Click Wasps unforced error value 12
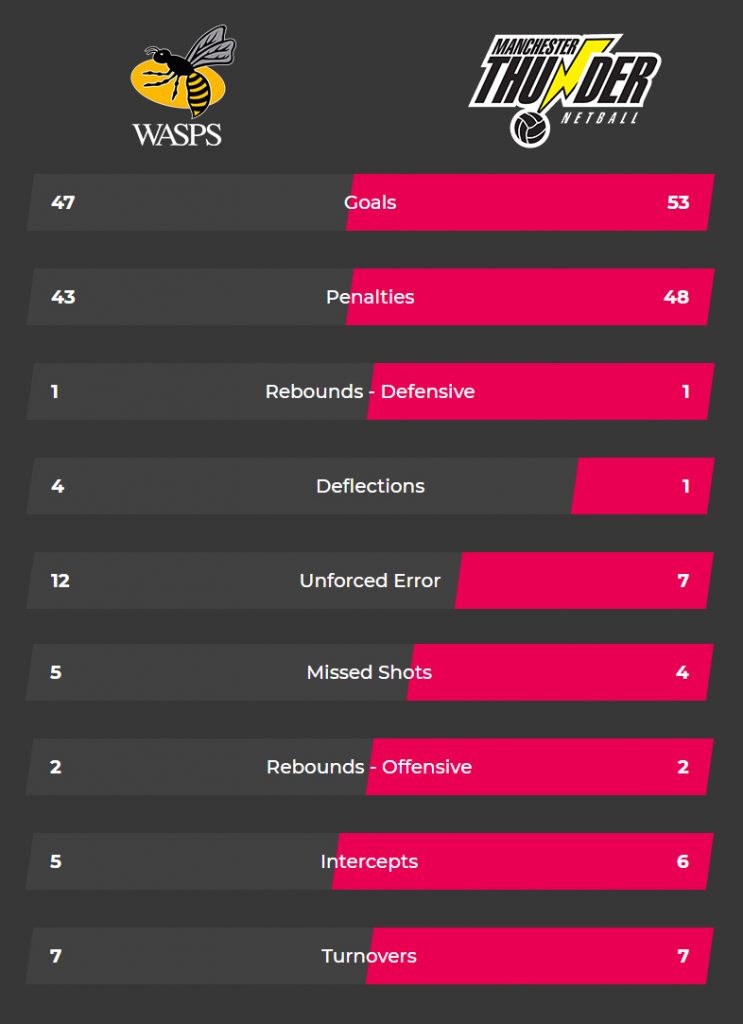The width and height of the screenshot is (743, 1024). (60, 581)
